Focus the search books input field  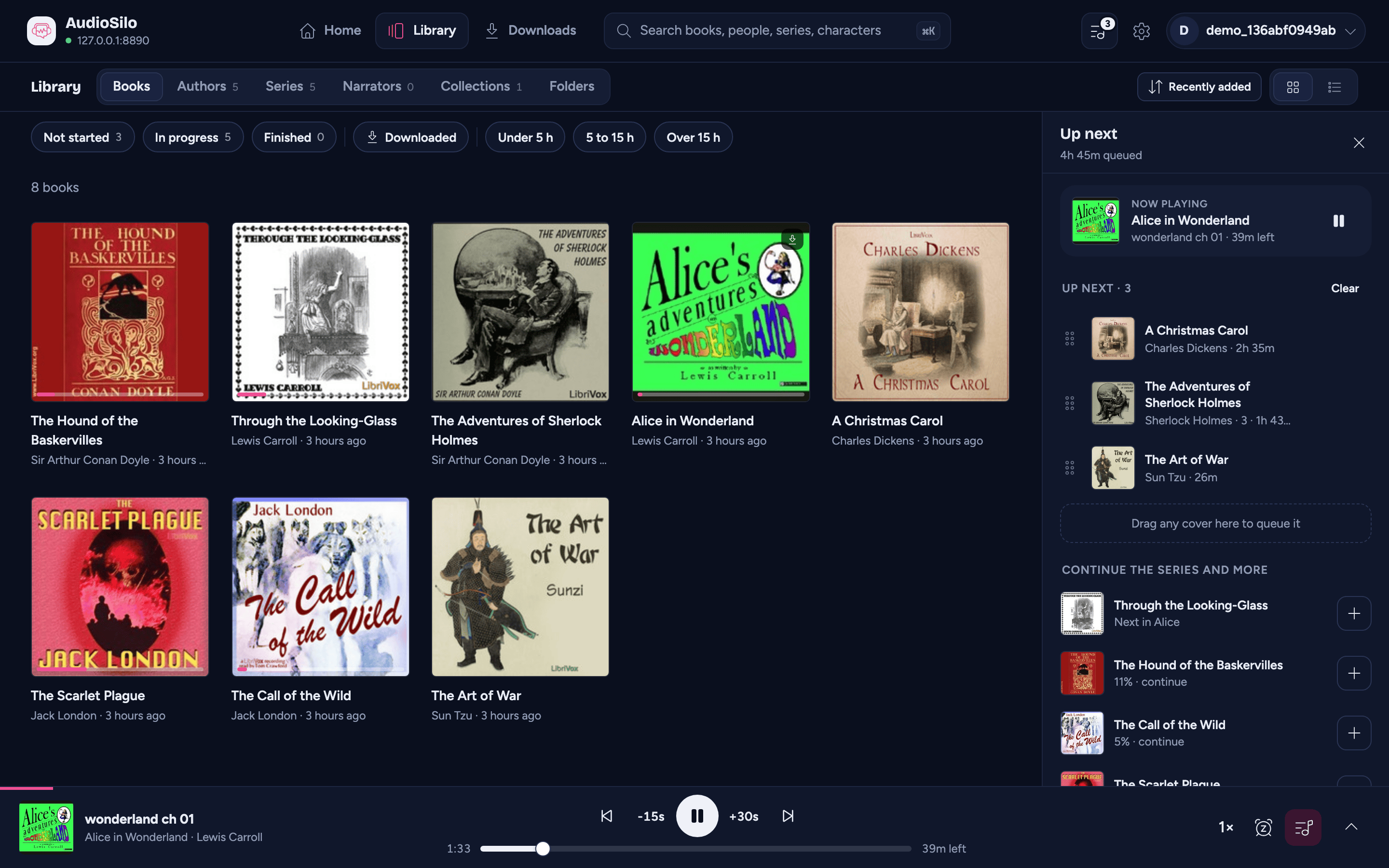(x=777, y=30)
